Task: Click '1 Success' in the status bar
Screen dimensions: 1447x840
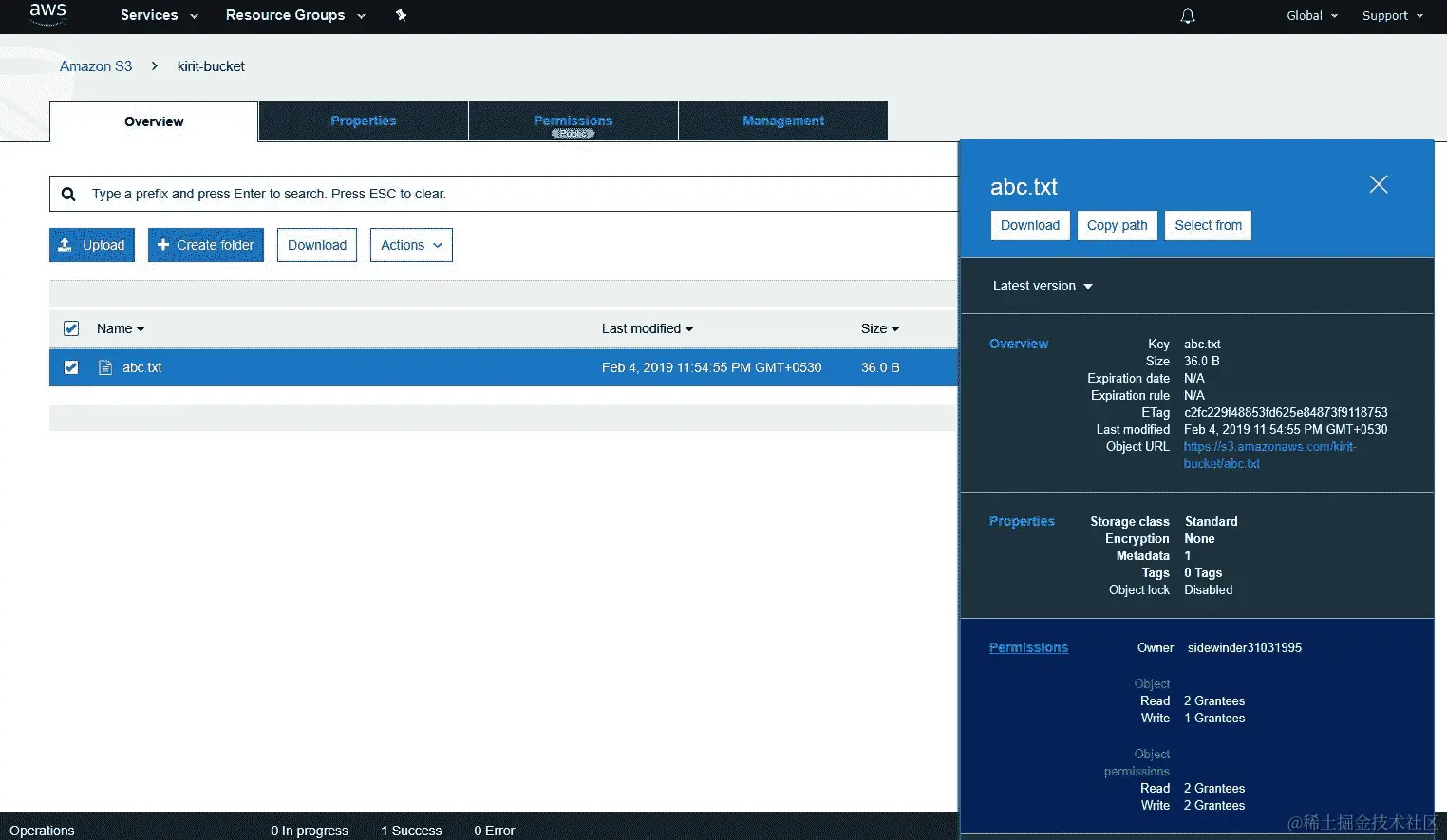Action: click(x=411, y=831)
